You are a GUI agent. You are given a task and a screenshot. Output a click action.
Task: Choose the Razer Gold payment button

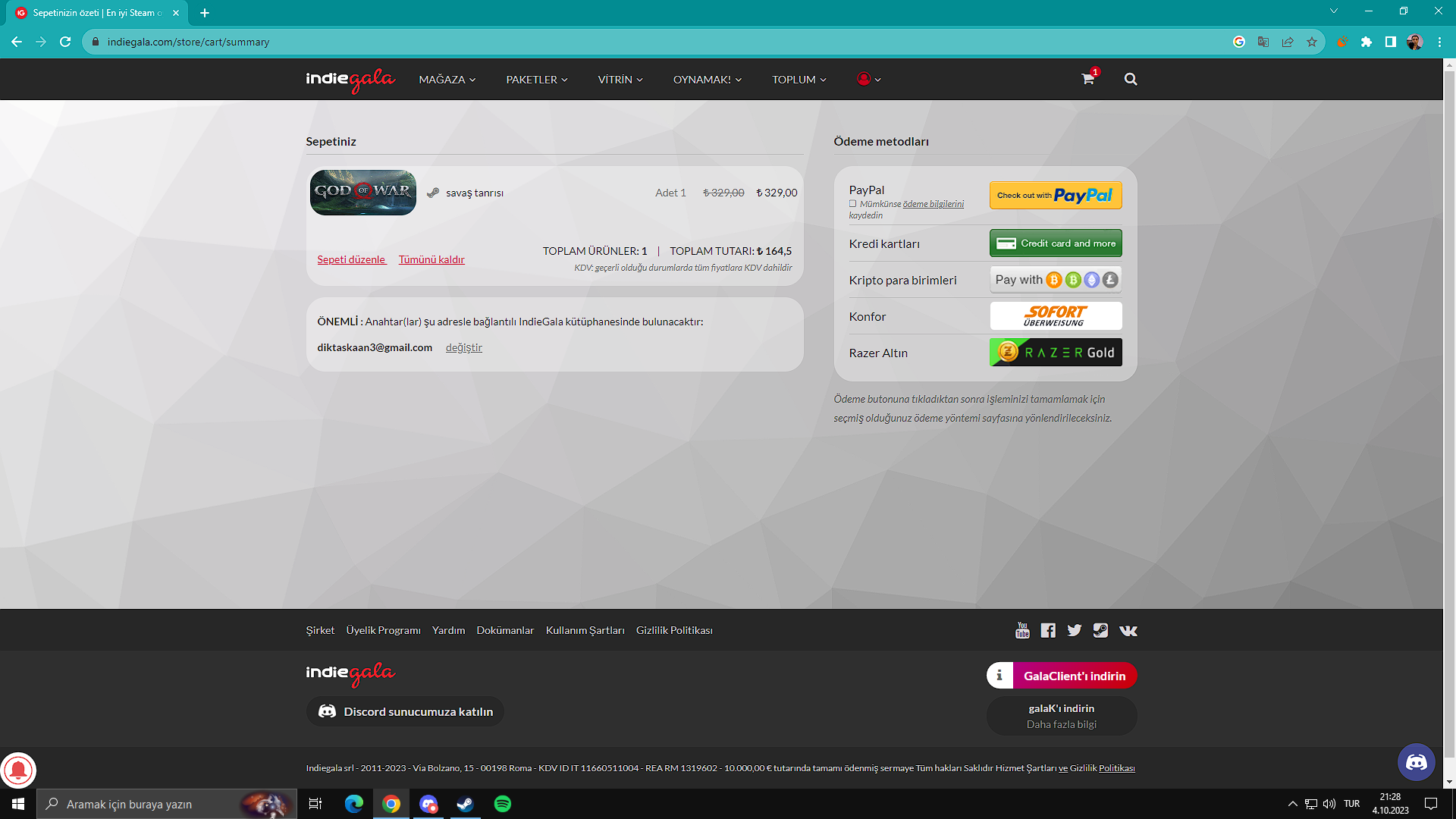tap(1056, 353)
